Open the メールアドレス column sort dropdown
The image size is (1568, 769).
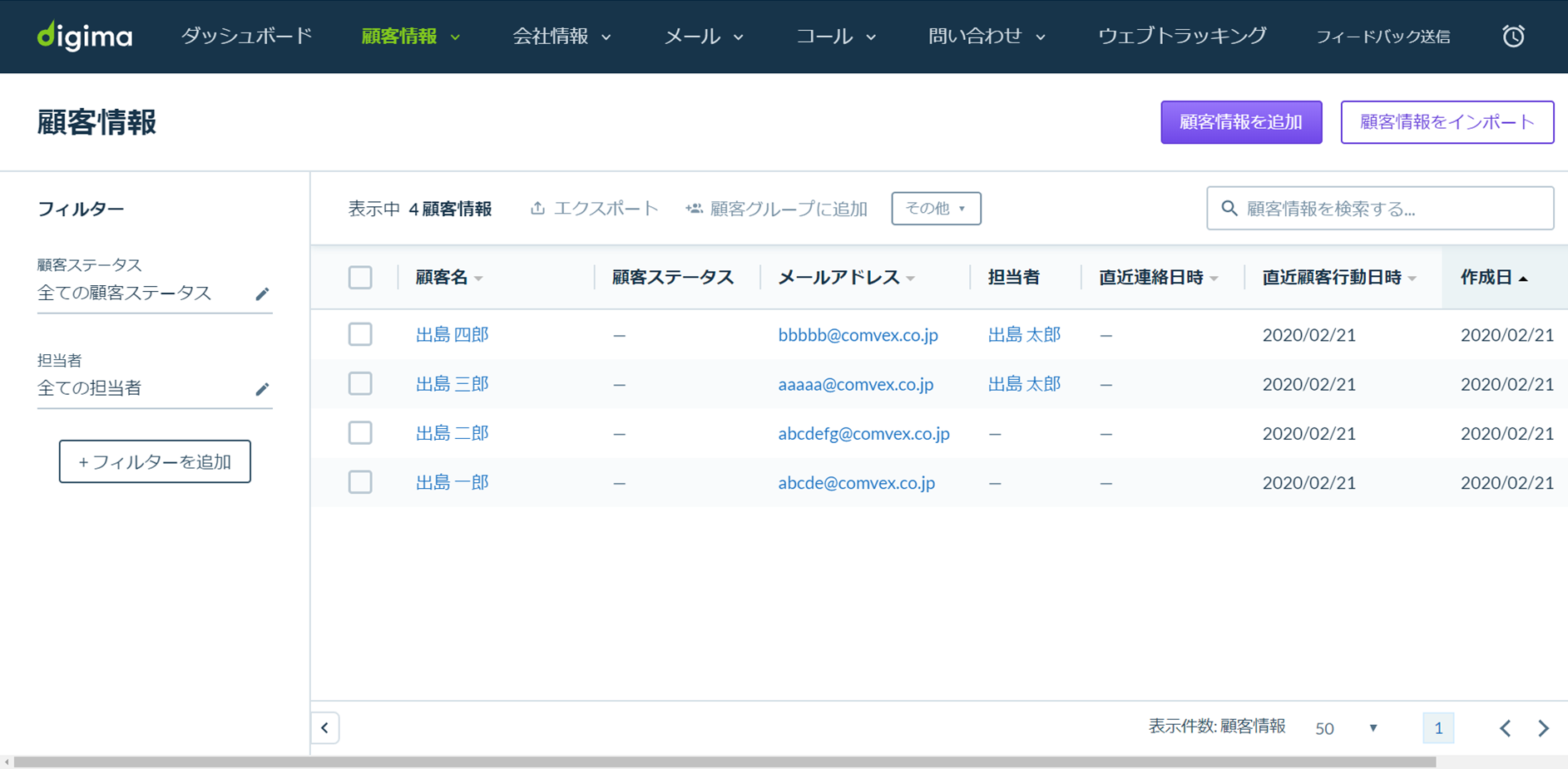point(911,279)
